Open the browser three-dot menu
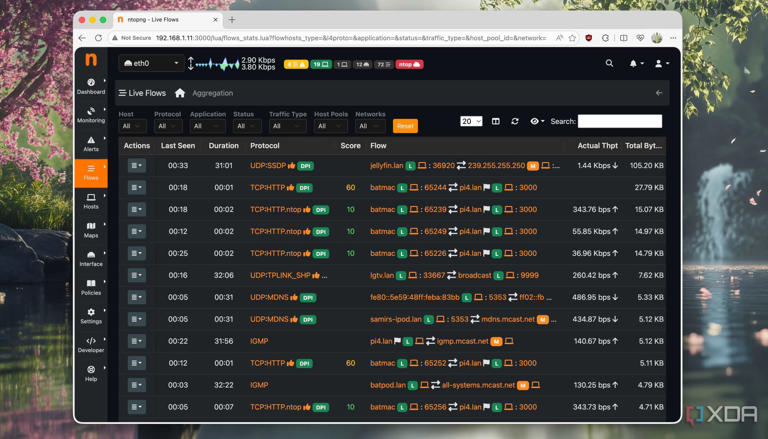The width and height of the screenshot is (768, 439). pyautogui.click(x=673, y=38)
